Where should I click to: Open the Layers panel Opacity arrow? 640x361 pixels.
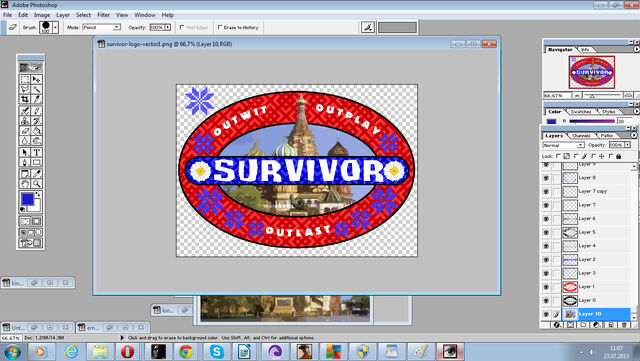627,145
